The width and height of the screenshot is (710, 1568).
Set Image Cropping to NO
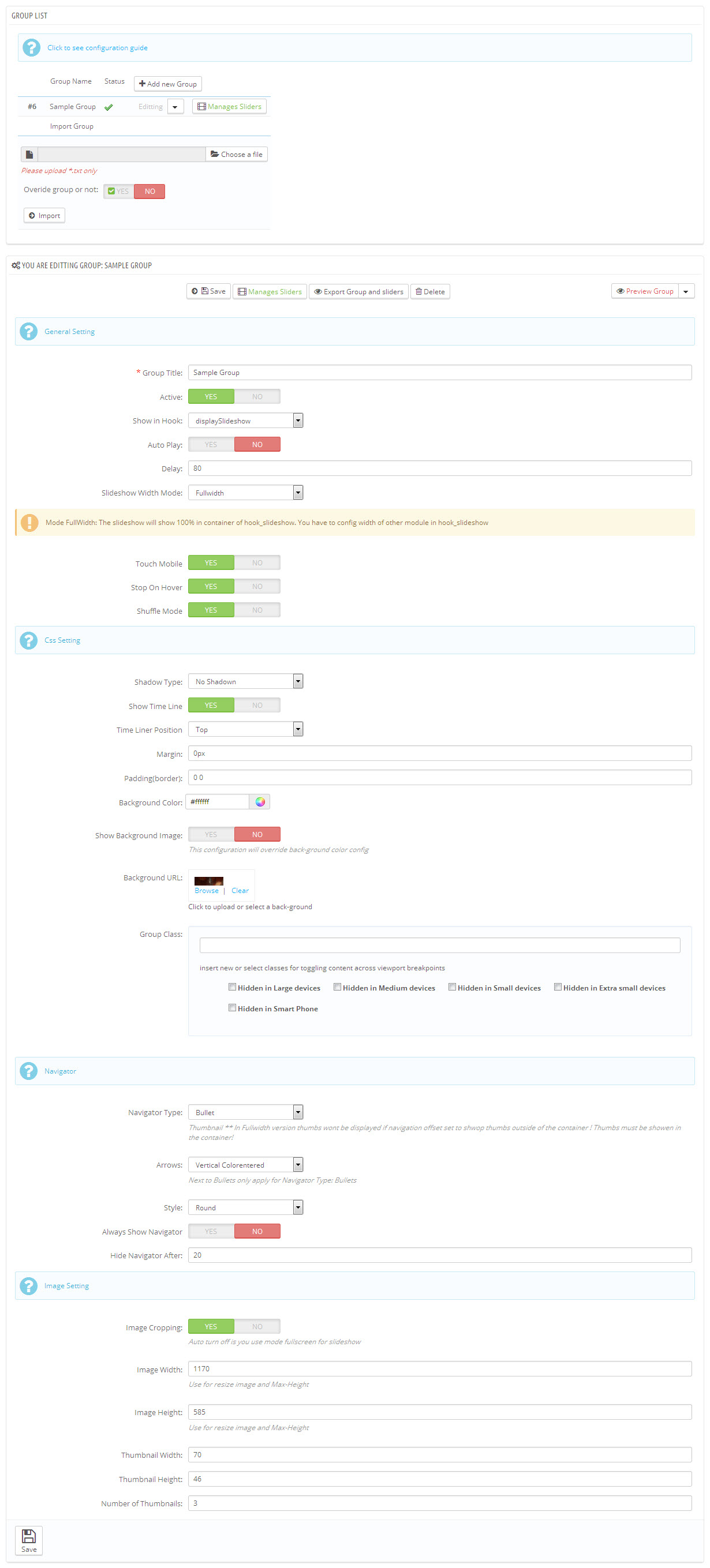pyautogui.click(x=257, y=1326)
